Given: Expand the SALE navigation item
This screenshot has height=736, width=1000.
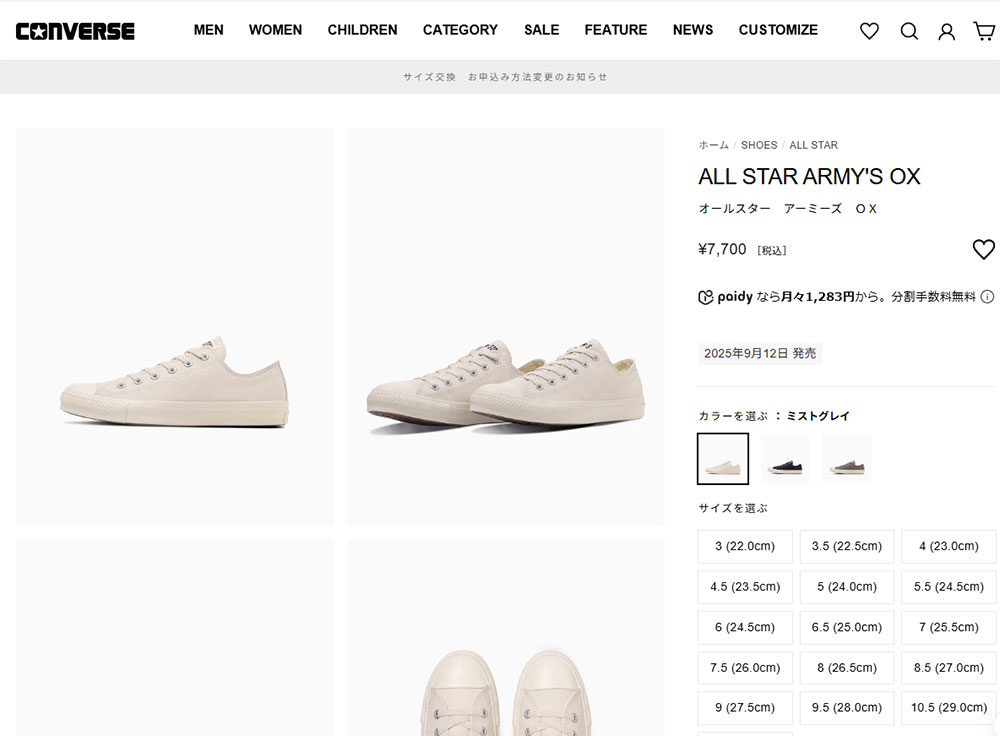Looking at the screenshot, I should tap(541, 30).
